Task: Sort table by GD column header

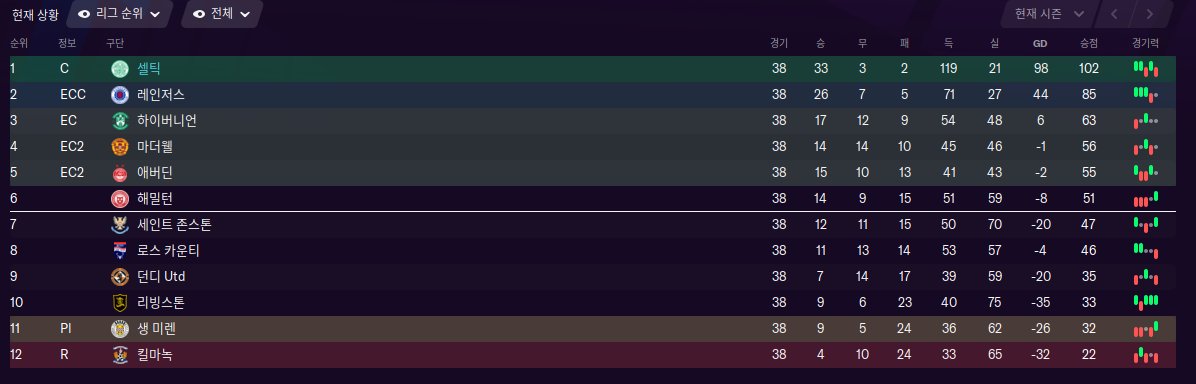Action: point(1040,44)
